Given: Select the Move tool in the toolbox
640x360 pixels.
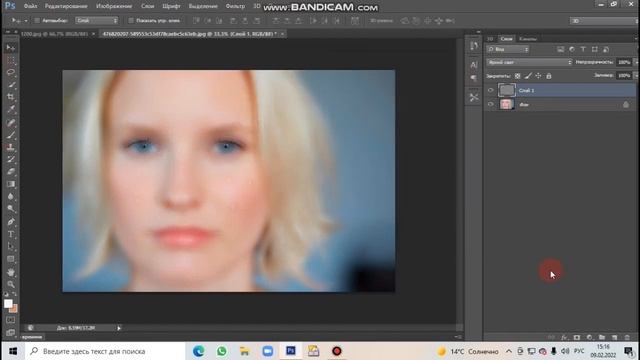Looking at the screenshot, I should coord(11,48).
